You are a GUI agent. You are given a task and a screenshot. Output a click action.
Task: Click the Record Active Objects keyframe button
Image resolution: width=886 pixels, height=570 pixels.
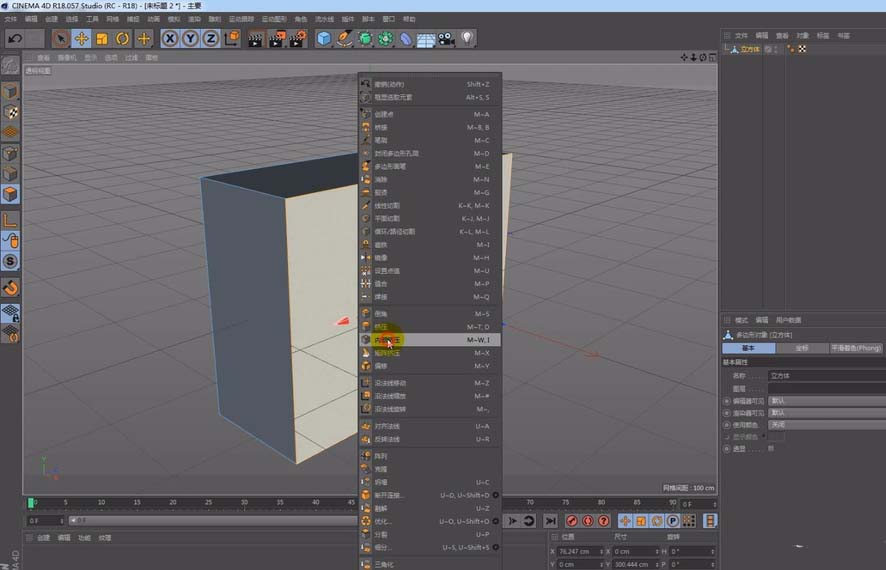(x=572, y=521)
